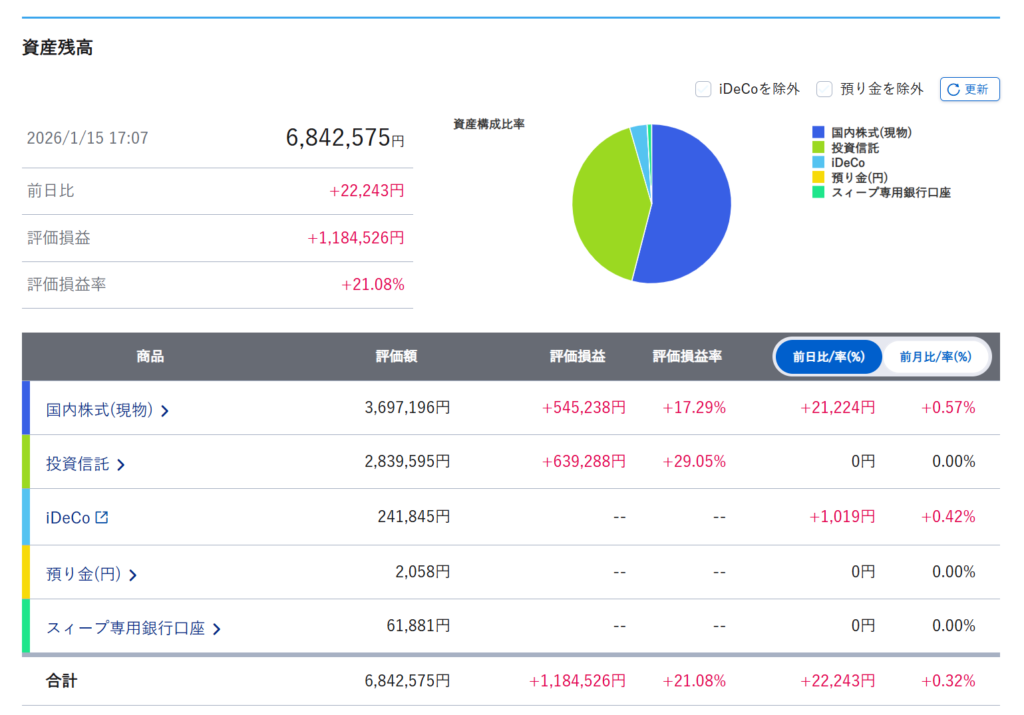Click chevron next to スイープ専用銀行口座

217,629
